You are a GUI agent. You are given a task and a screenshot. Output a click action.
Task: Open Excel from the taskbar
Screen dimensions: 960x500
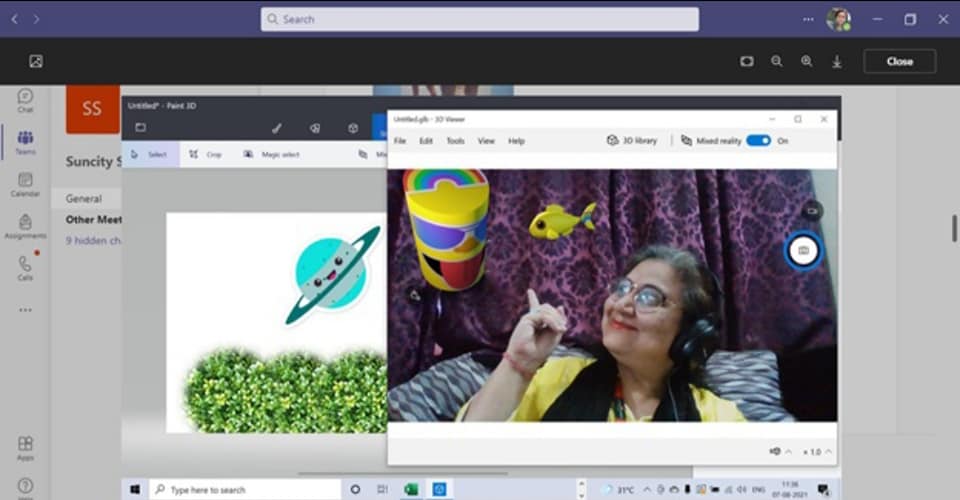[411, 490]
